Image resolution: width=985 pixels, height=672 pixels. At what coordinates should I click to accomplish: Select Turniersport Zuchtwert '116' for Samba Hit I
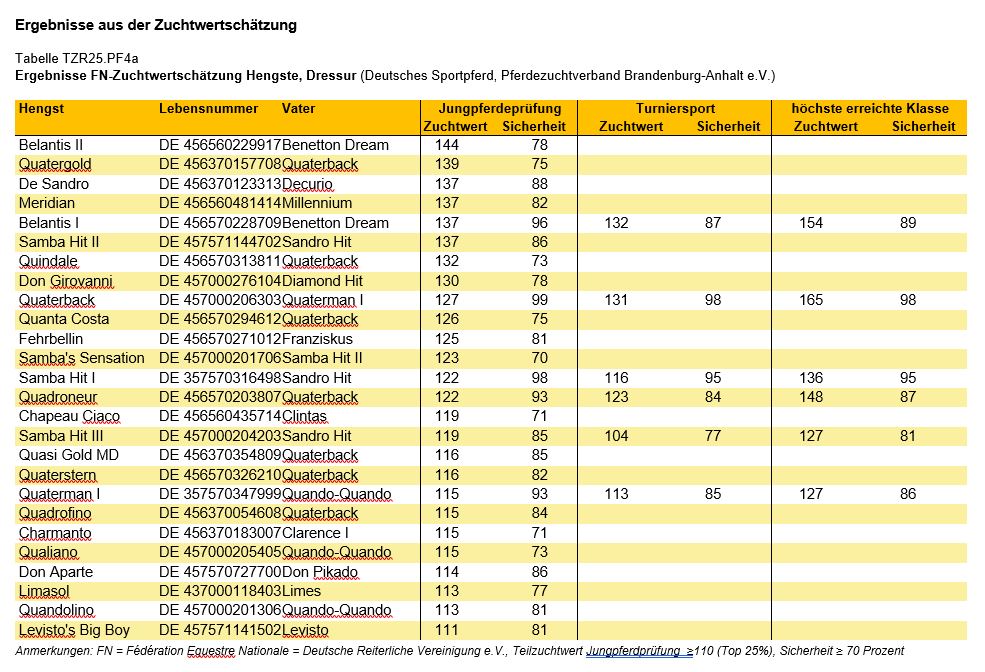pyautogui.click(x=616, y=378)
